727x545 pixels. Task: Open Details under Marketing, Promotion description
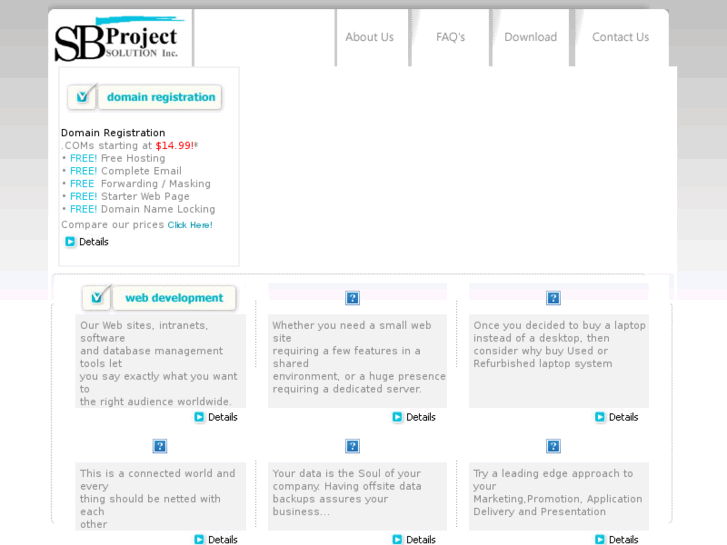pos(623,539)
